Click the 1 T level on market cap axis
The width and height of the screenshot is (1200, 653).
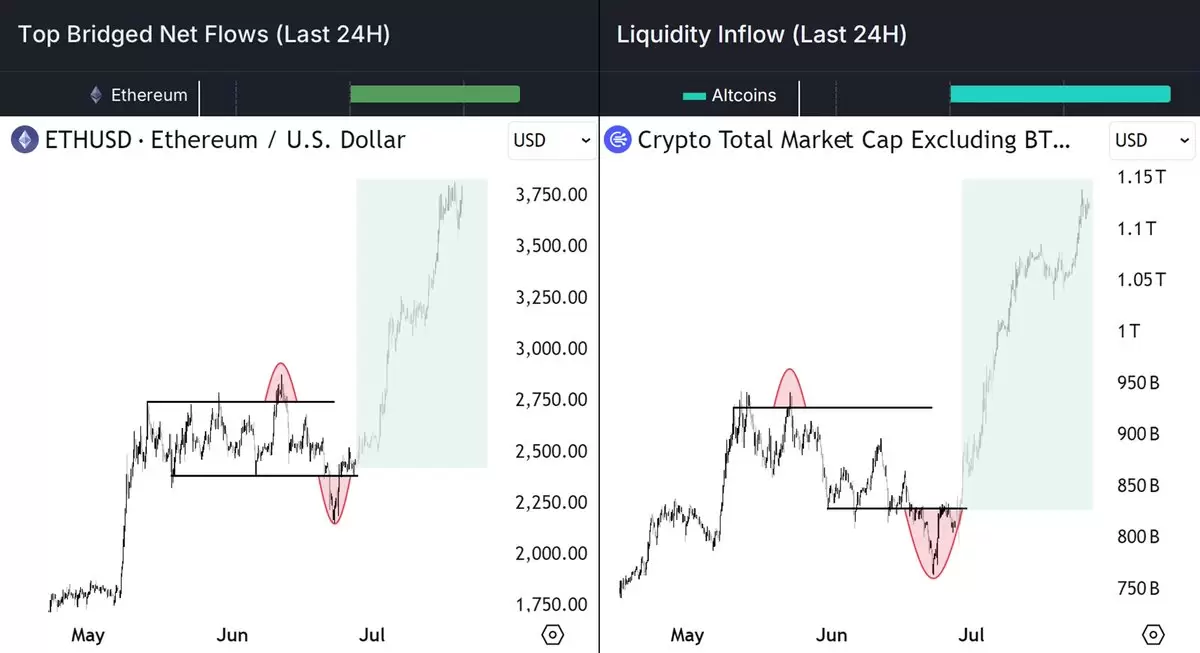click(x=1128, y=331)
